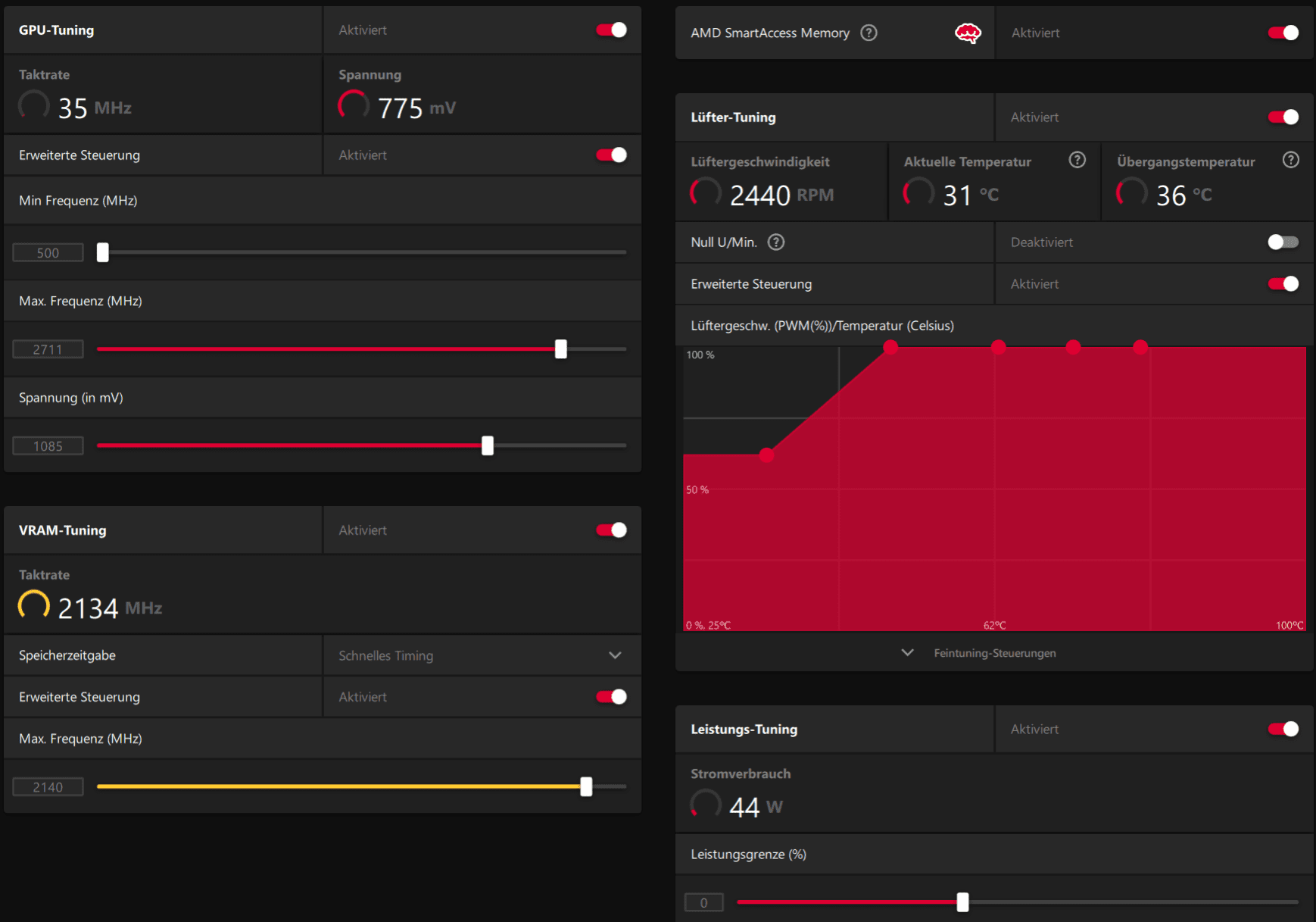This screenshot has width=1316, height=922.
Task: Switch off Lüfter-Tuning
Action: click(1283, 117)
